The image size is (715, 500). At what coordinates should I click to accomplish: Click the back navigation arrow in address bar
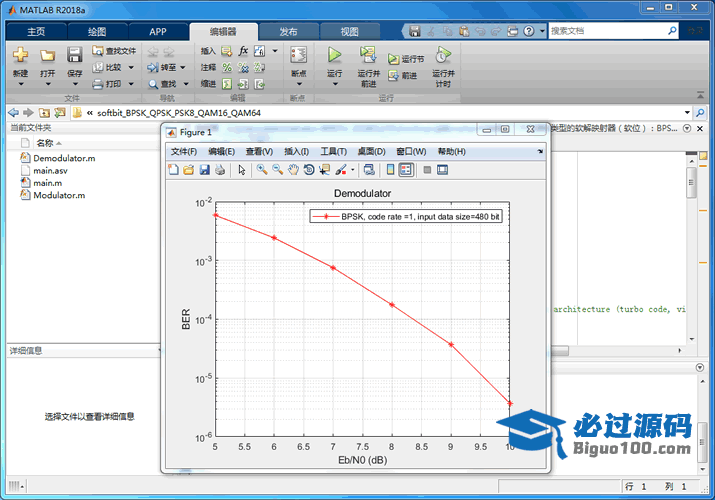[14, 113]
